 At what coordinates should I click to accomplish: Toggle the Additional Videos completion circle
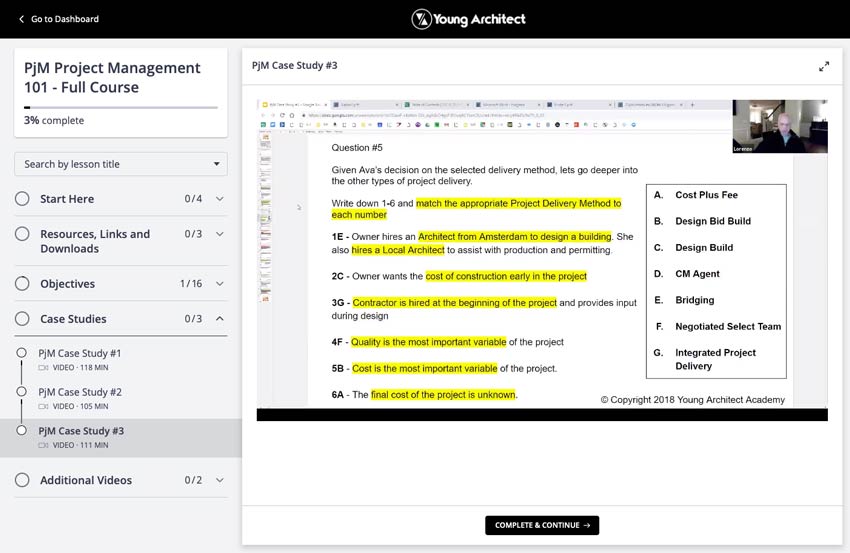pyautogui.click(x=22, y=480)
